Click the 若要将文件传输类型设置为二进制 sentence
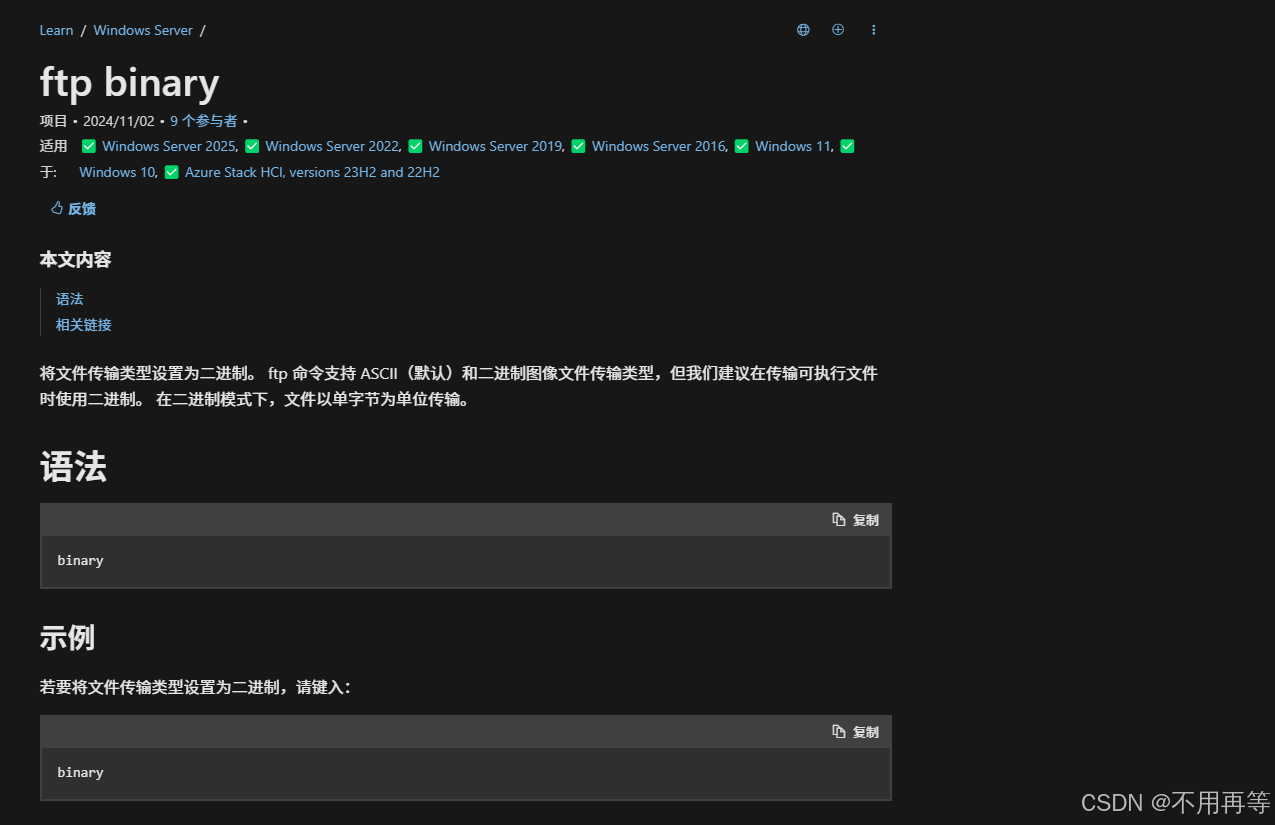 pyautogui.click(x=196, y=688)
